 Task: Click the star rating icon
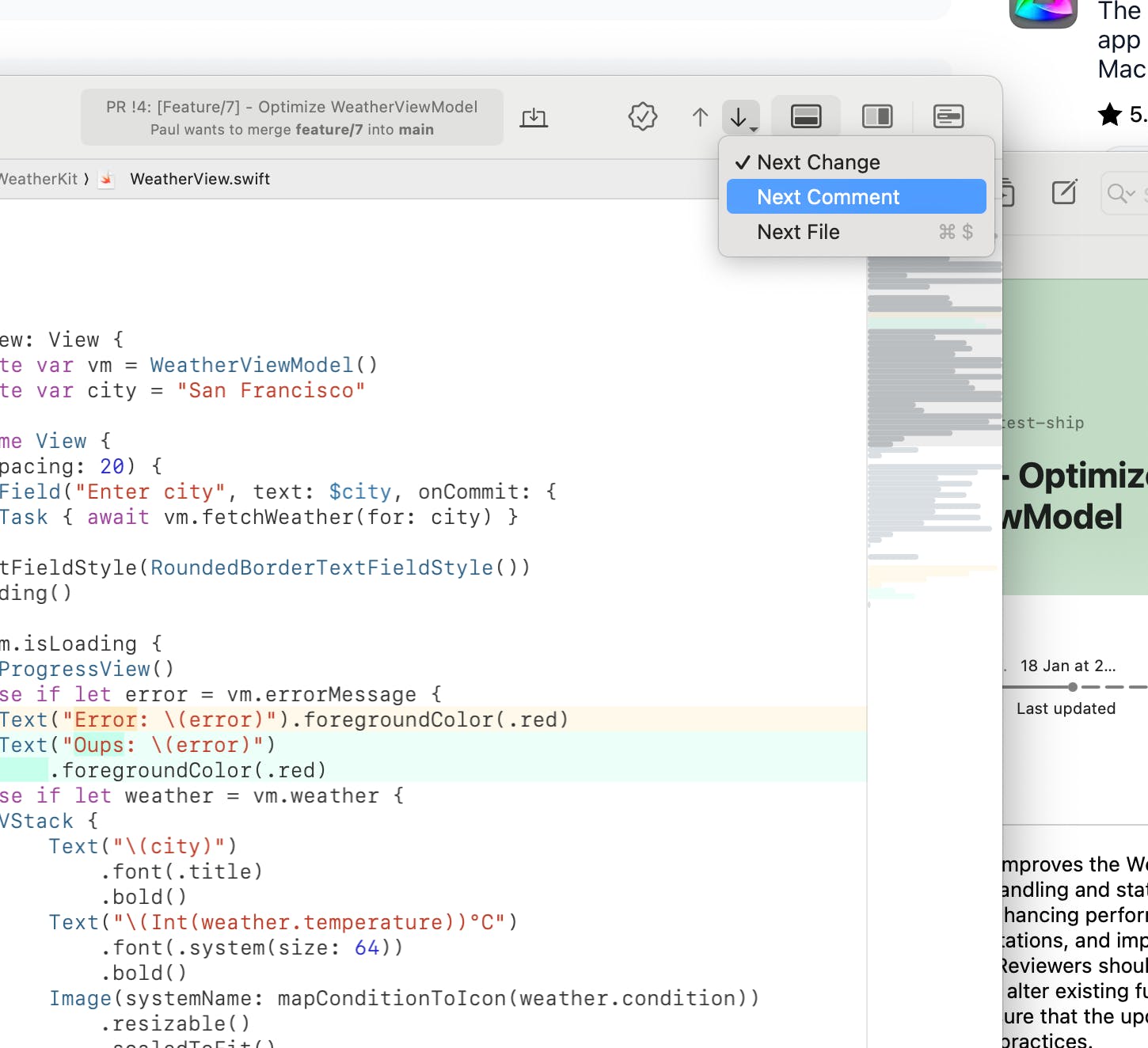point(1110,115)
